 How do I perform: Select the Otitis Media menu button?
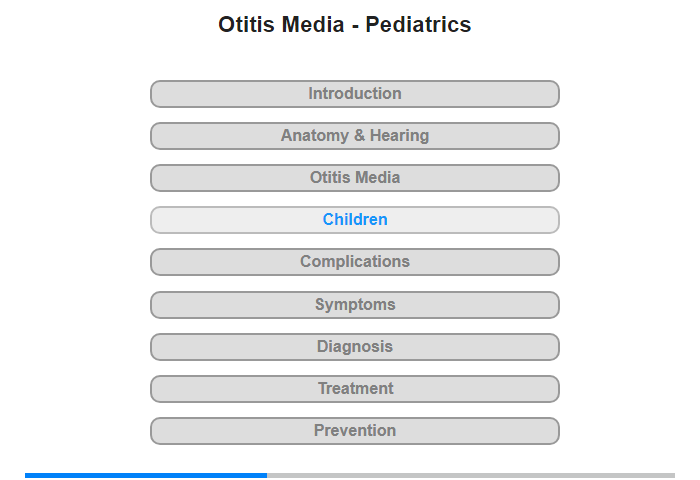tap(354, 178)
